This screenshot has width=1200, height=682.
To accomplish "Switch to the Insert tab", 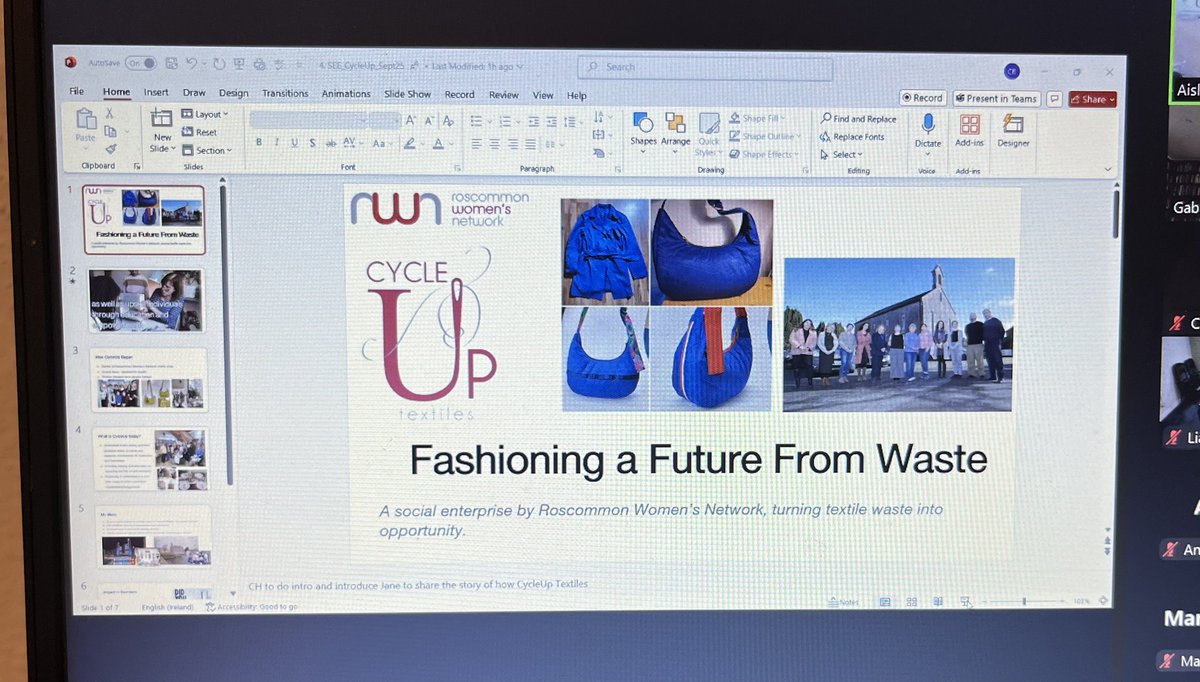I will (x=156, y=93).
